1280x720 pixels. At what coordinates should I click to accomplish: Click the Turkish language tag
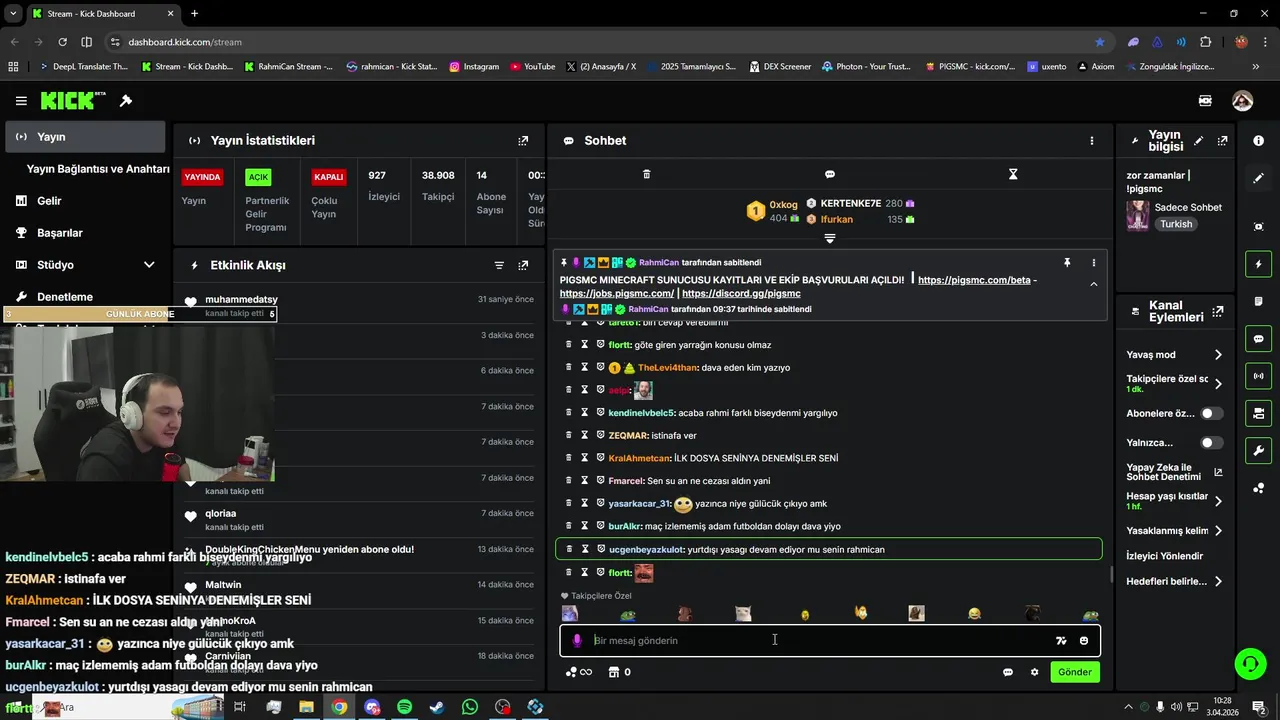[x=1176, y=224]
